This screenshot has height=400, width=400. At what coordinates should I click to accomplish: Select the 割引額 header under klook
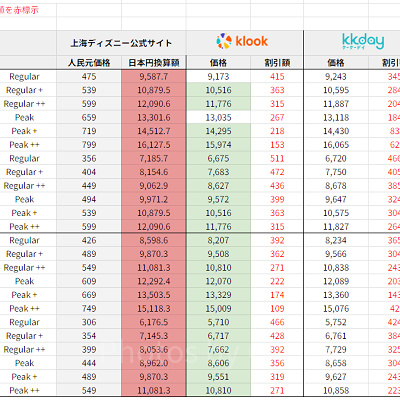[277, 63]
